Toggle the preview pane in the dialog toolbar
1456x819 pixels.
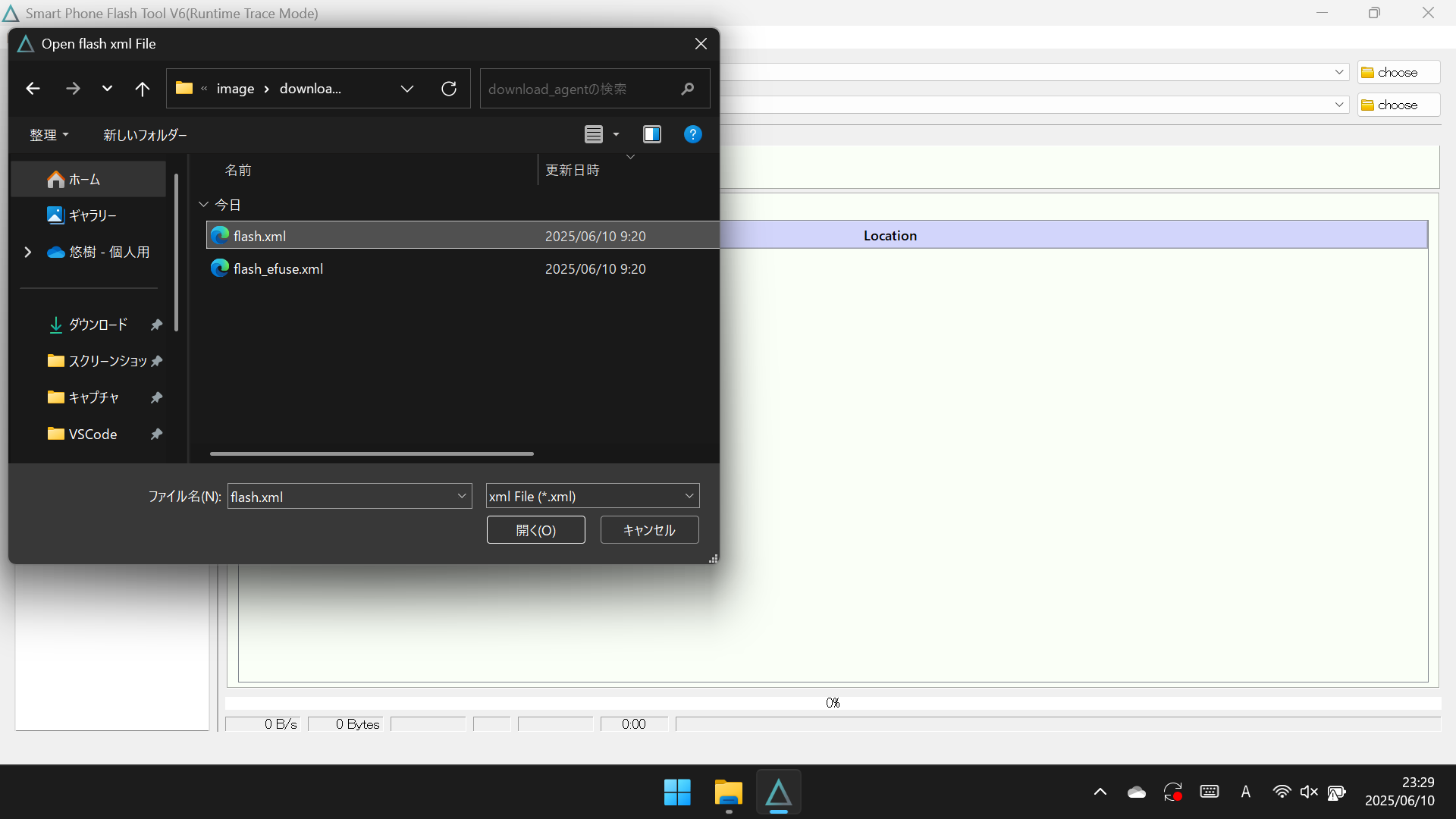click(x=652, y=134)
